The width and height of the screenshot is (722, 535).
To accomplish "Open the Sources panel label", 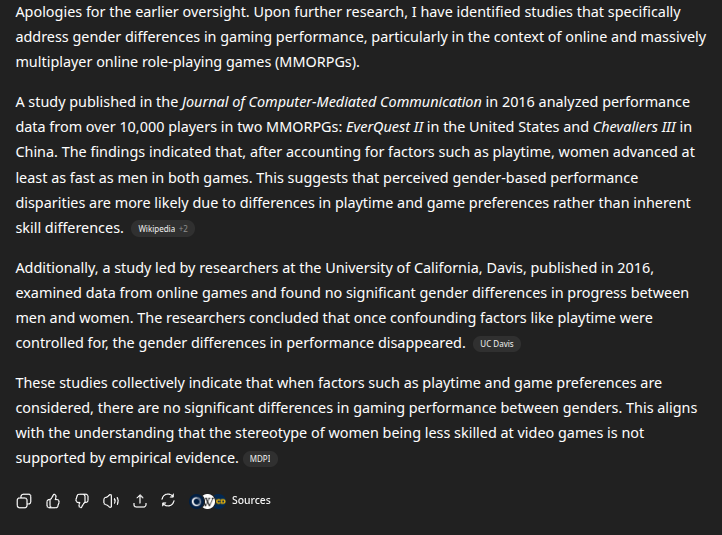I will click(x=251, y=500).
